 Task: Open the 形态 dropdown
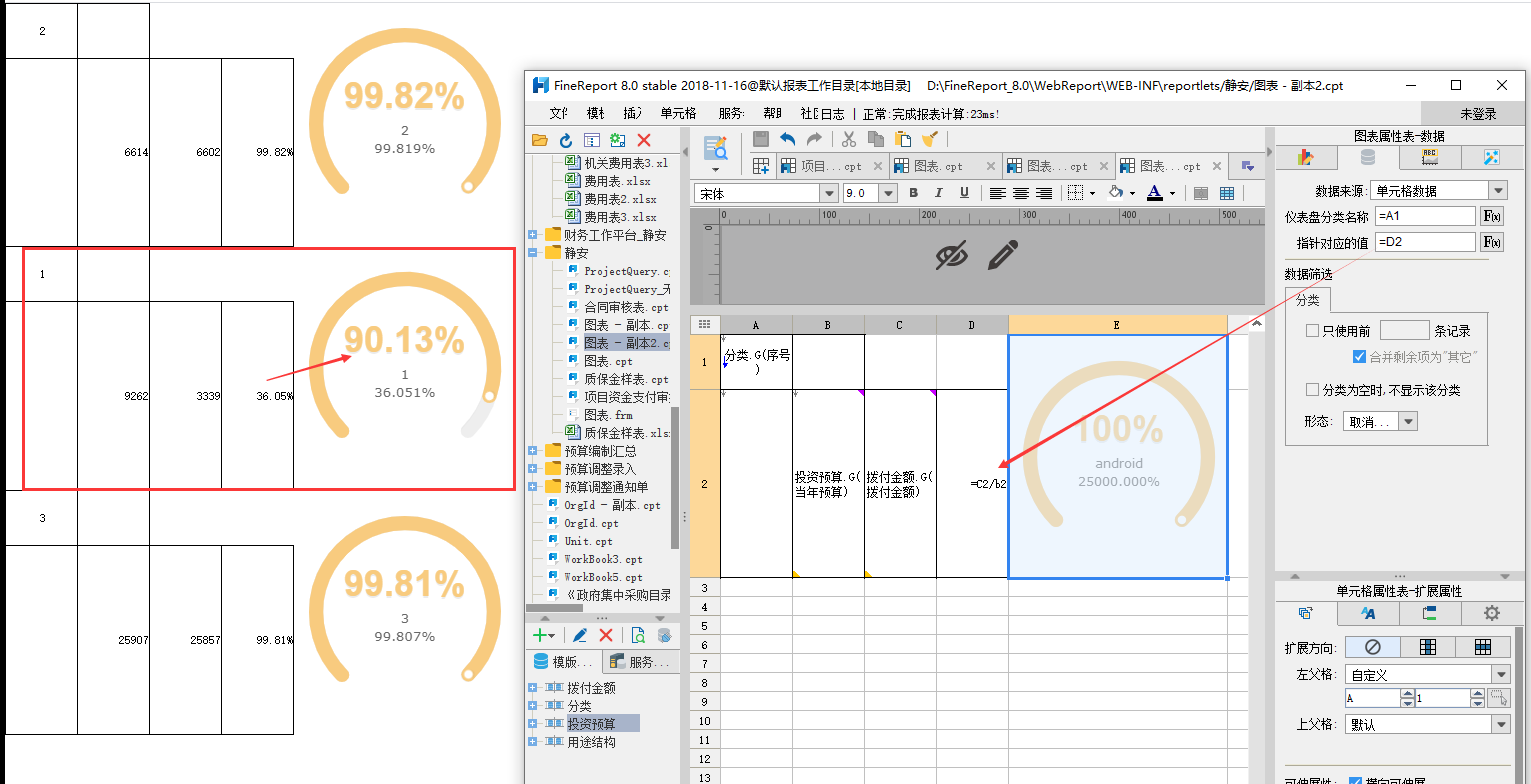1407,422
